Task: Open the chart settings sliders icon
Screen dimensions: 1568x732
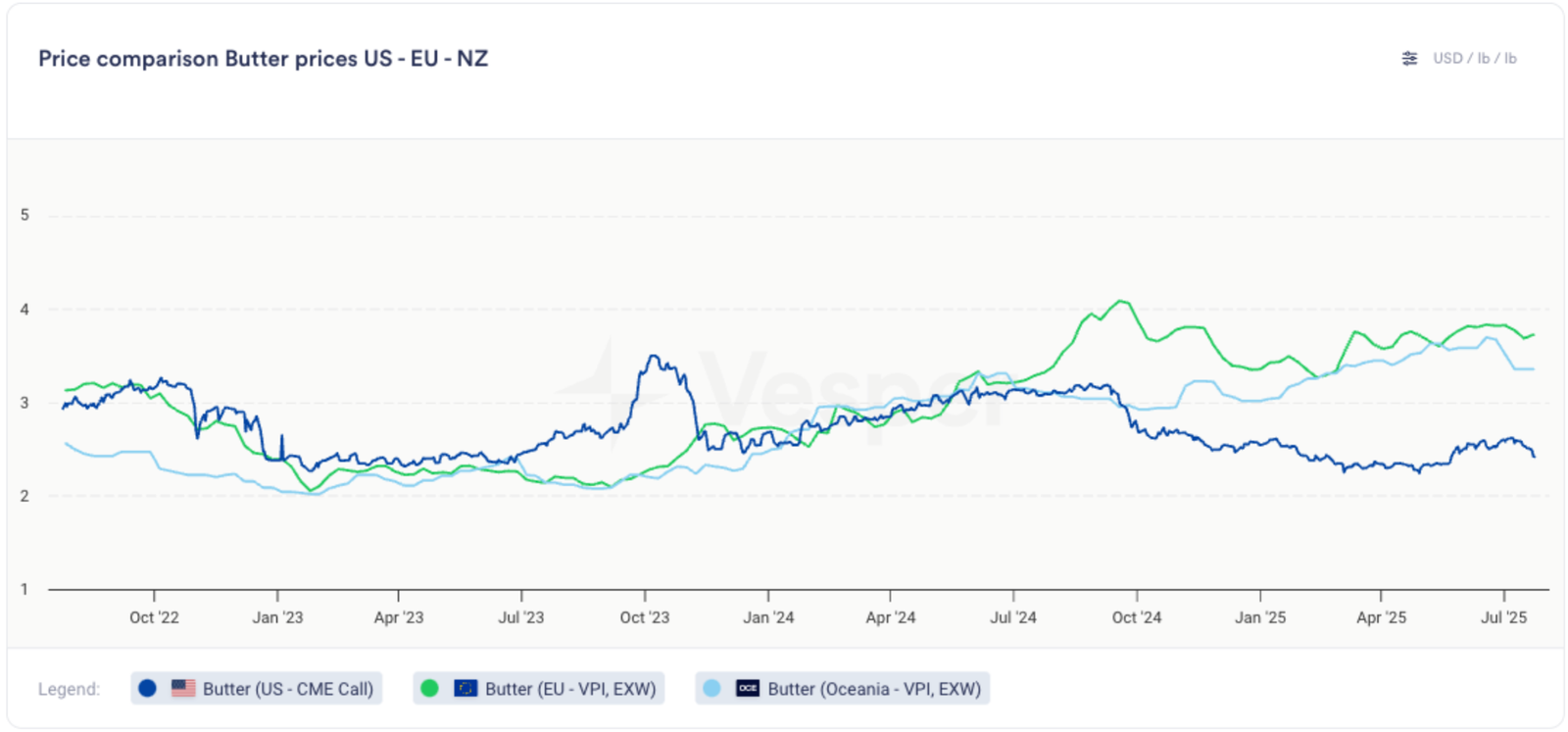Action: pos(1409,59)
